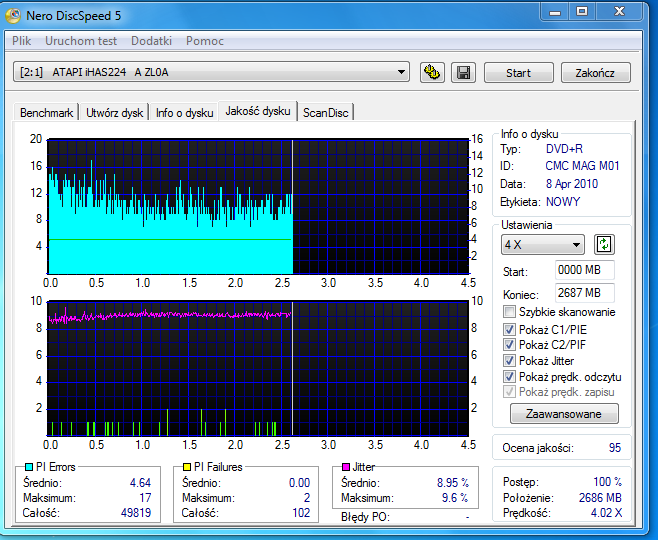Click the Zakończ button
This screenshot has height=540, width=658.
coord(595,73)
